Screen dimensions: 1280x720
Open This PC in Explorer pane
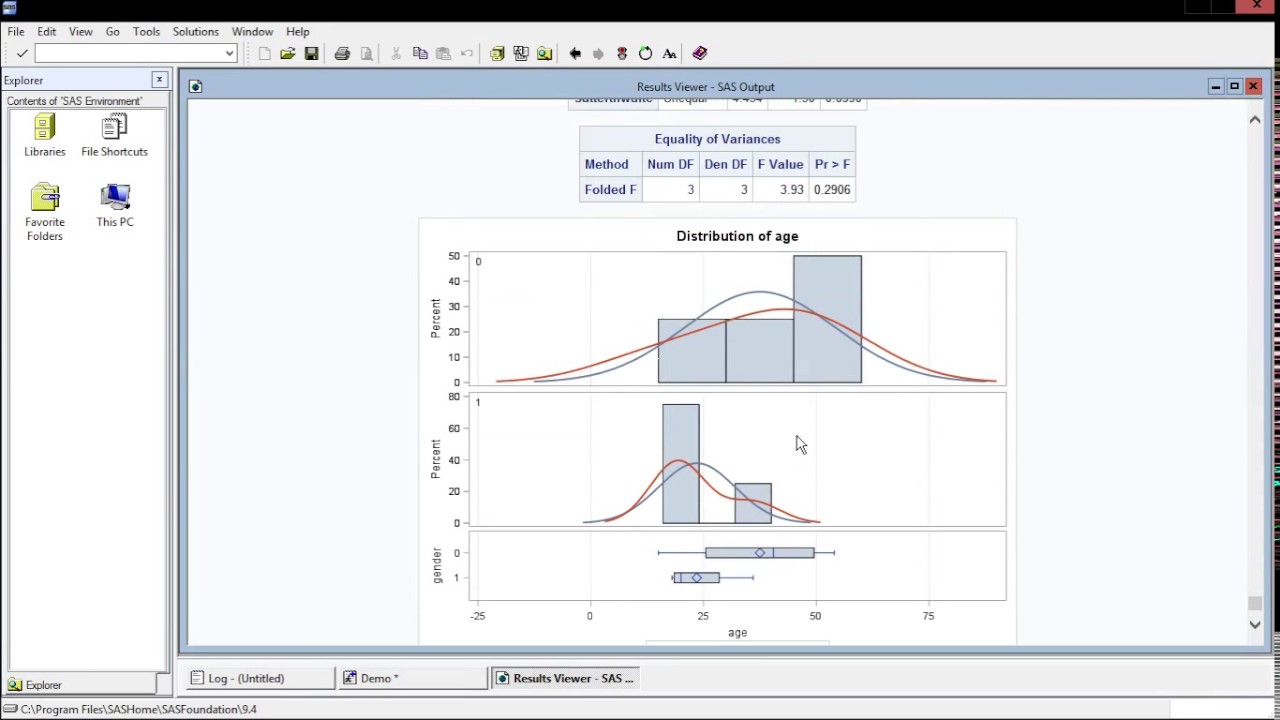115,205
